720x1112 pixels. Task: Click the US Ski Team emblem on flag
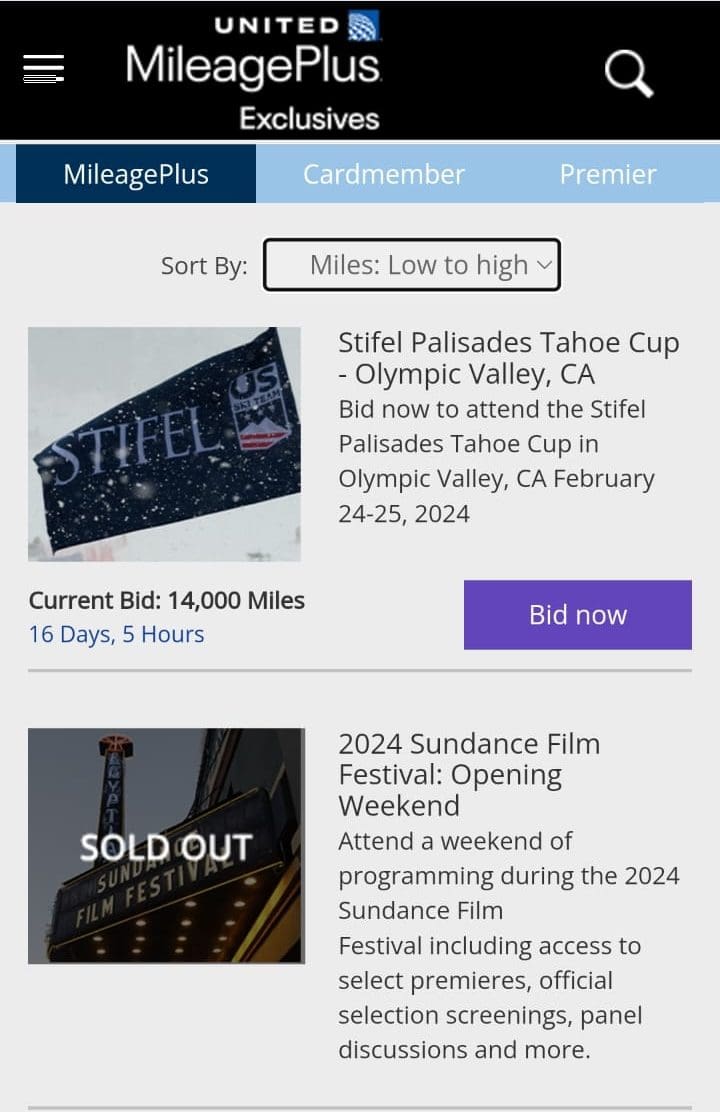(259, 411)
